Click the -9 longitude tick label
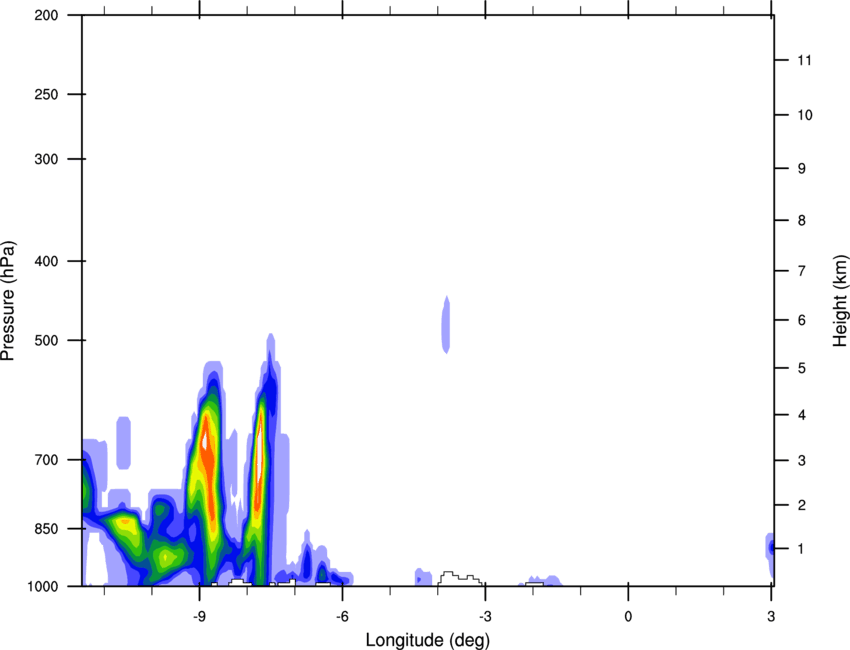This screenshot has height=650, width=850. pyautogui.click(x=199, y=616)
